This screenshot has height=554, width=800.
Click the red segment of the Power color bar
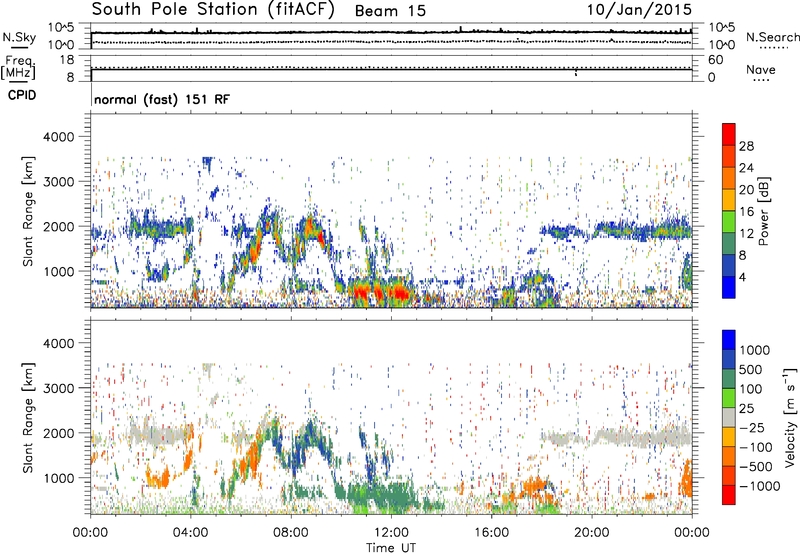pyautogui.click(x=729, y=134)
